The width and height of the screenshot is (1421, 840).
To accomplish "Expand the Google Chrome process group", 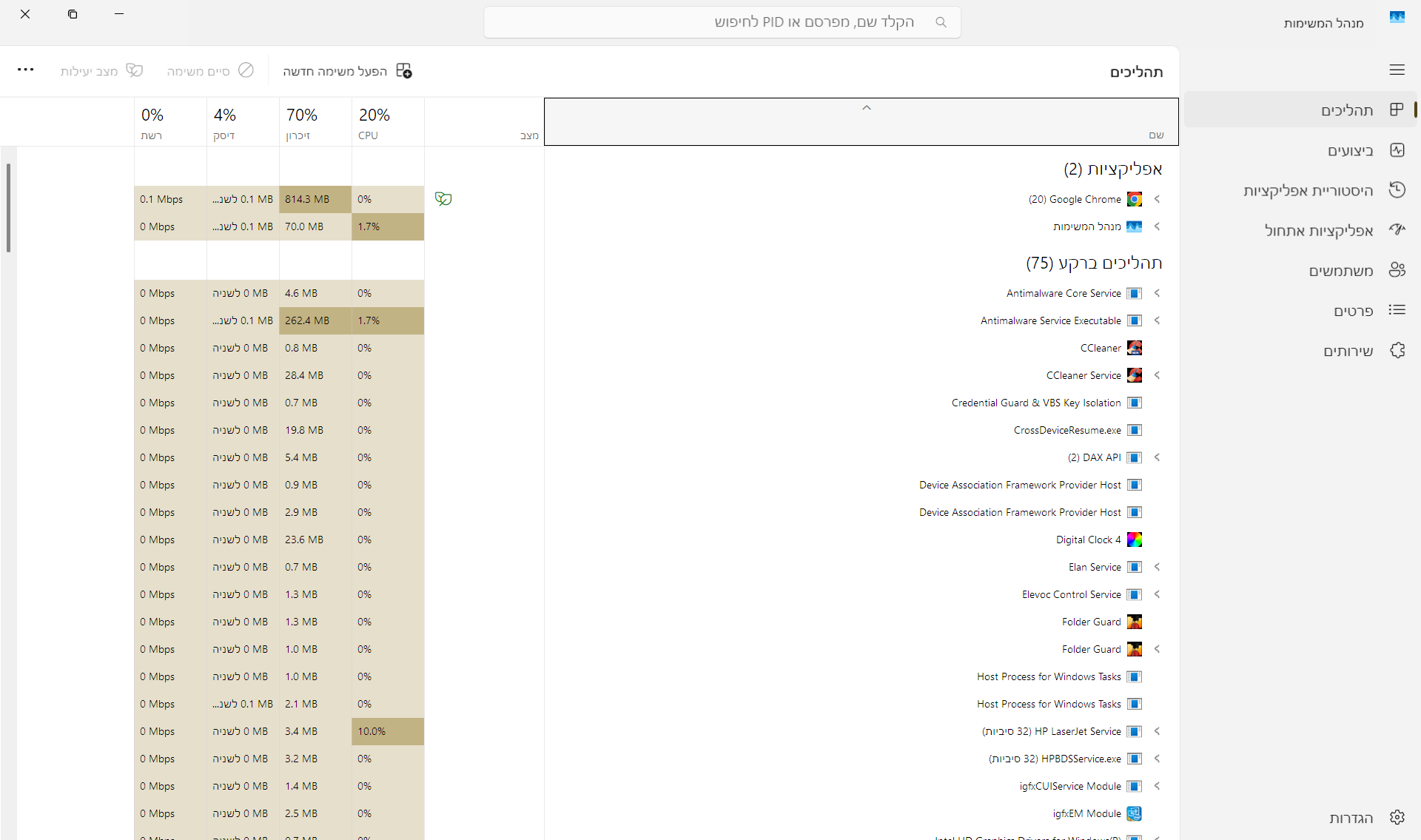I will (1157, 199).
